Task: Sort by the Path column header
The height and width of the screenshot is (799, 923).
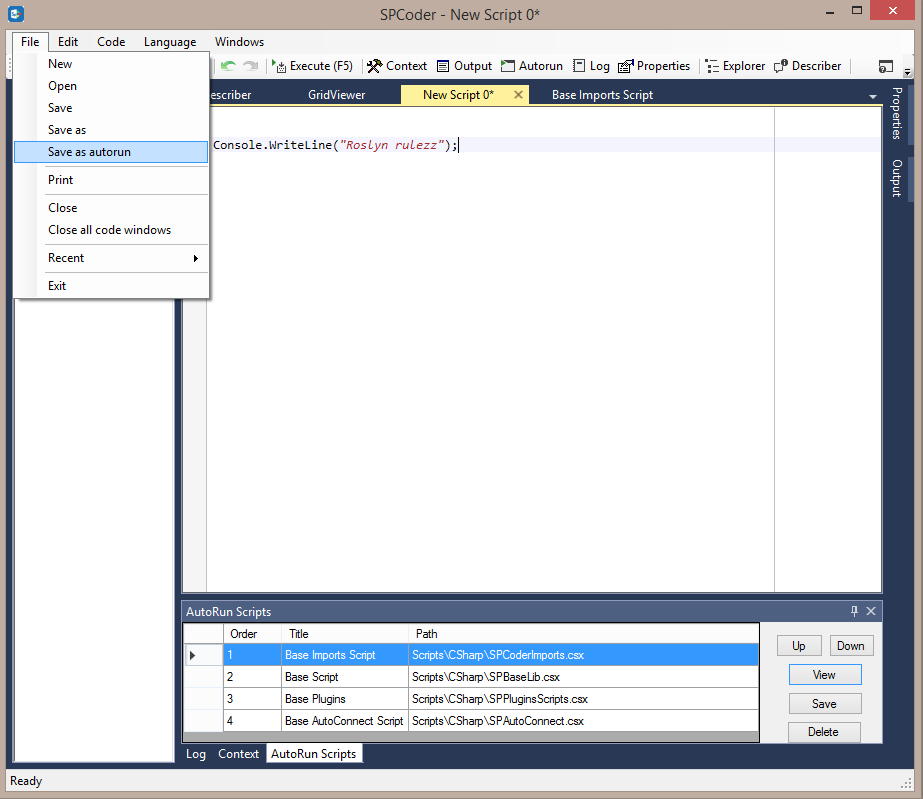Action: [583, 634]
